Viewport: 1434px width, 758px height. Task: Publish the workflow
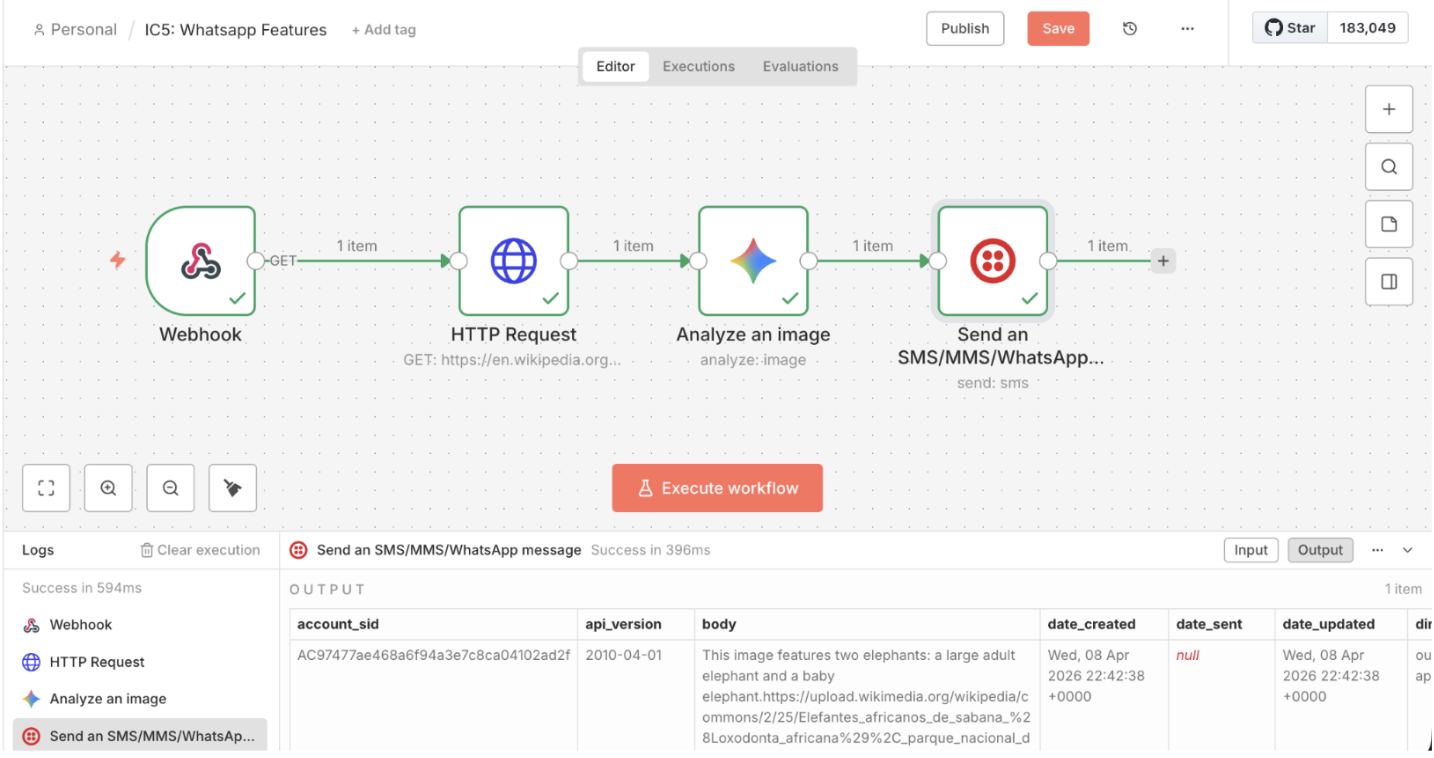[965, 29]
